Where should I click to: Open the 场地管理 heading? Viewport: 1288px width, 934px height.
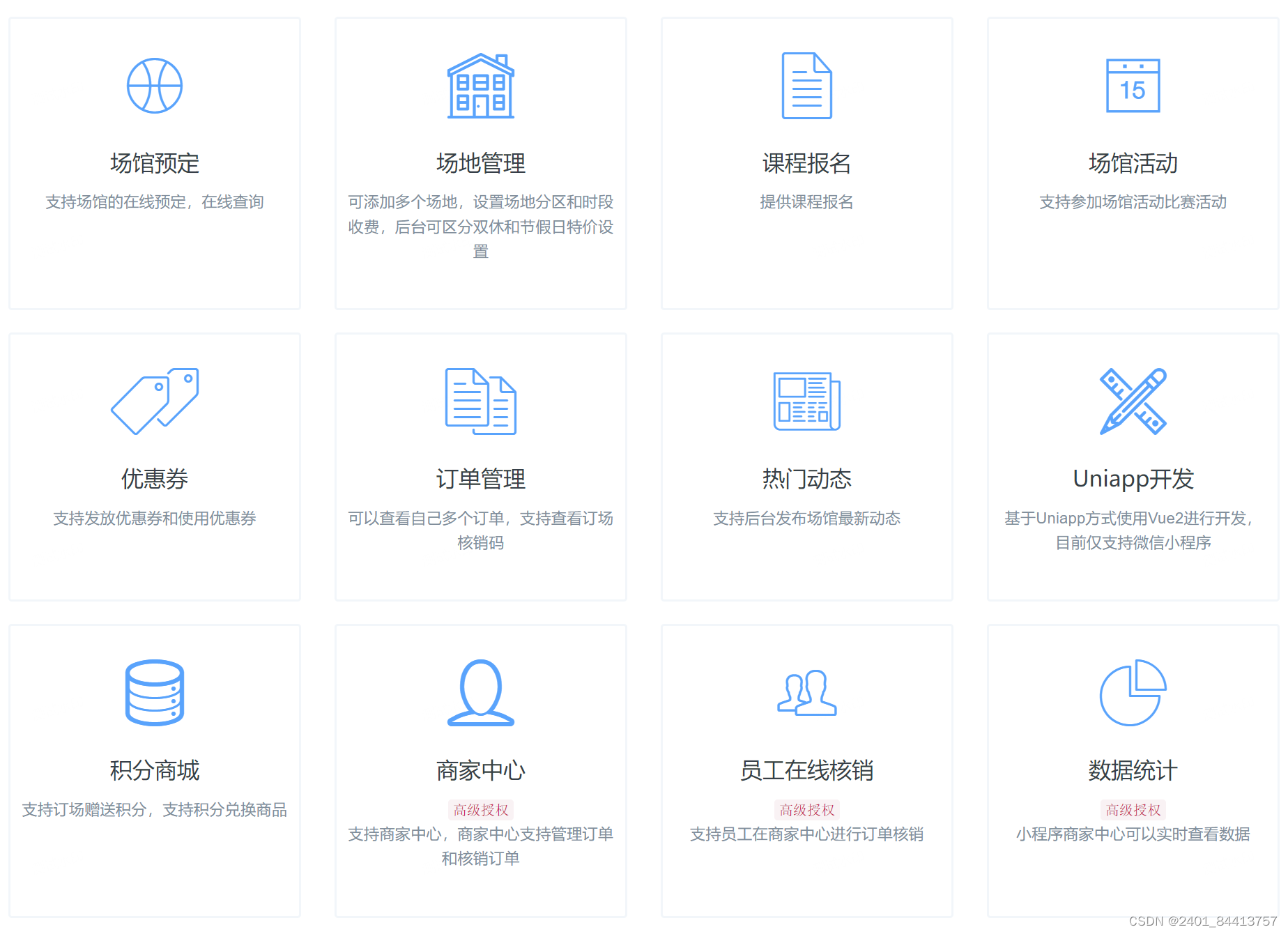481,163
